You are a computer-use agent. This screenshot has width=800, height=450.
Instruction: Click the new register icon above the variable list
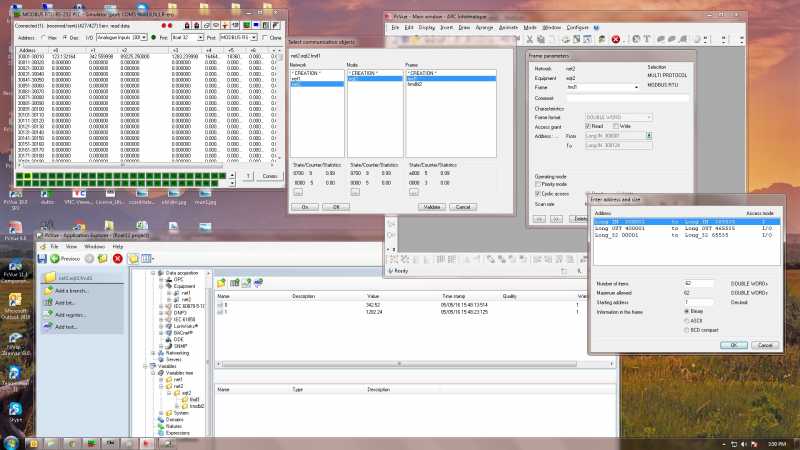click(246, 283)
